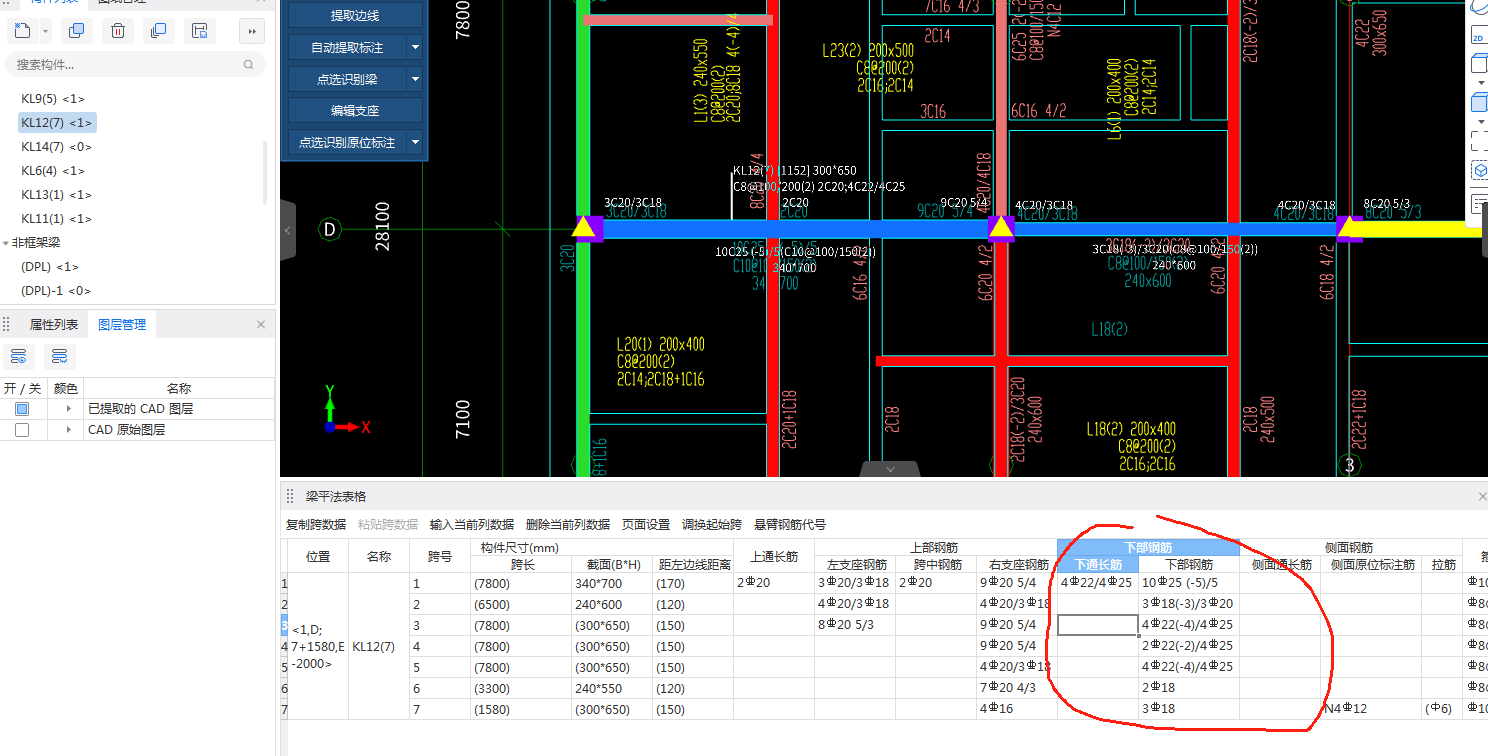
Task: Click the dashed rectangle selection icon
Action: point(1478,141)
